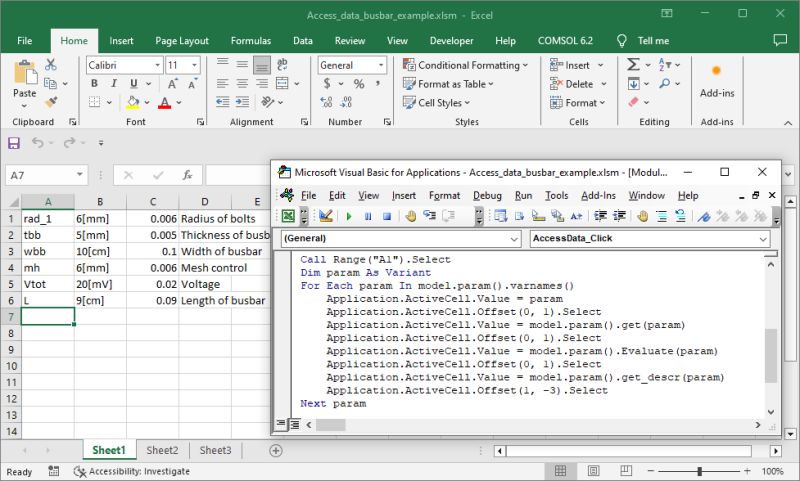Viewport: 800px width, 481px height.
Task: Open the Formulas ribbon tab
Action: 251,41
